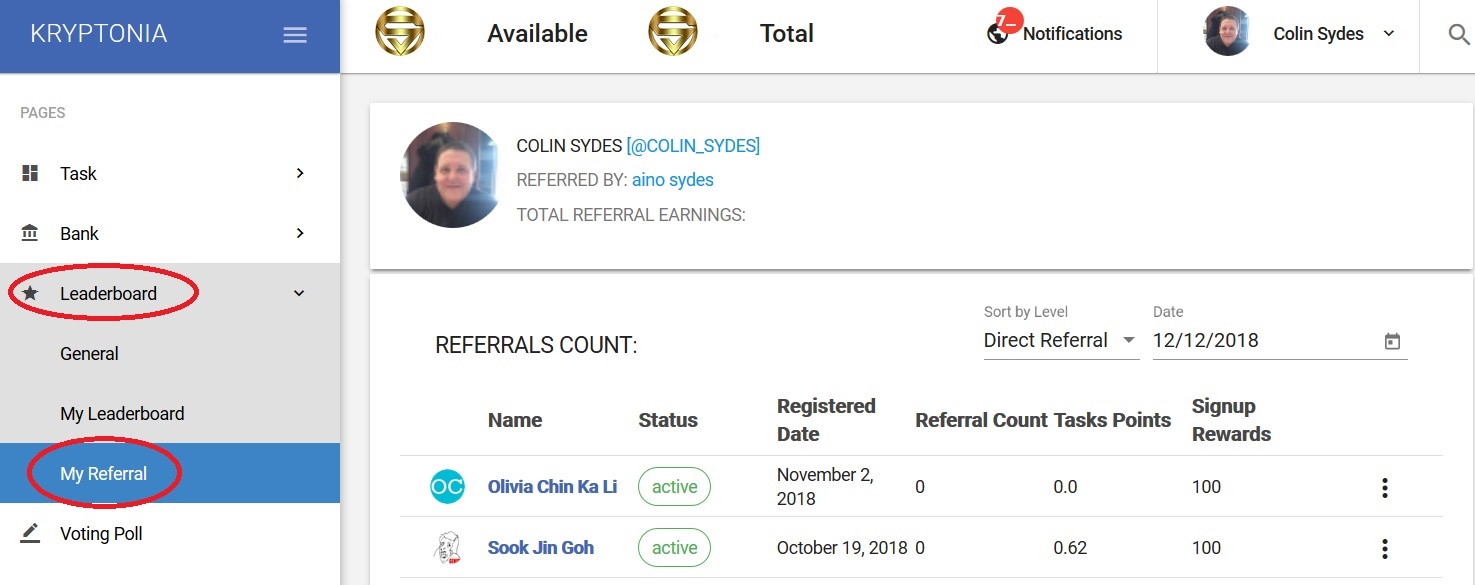
Task: Open the Voting Poll page
Action: pos(101,534)
